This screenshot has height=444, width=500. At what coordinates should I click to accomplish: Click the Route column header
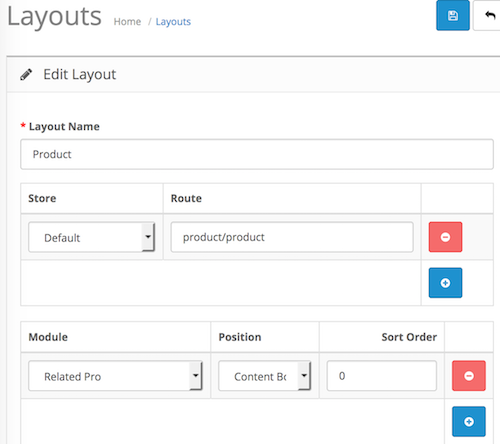click(x=186, y=198)
